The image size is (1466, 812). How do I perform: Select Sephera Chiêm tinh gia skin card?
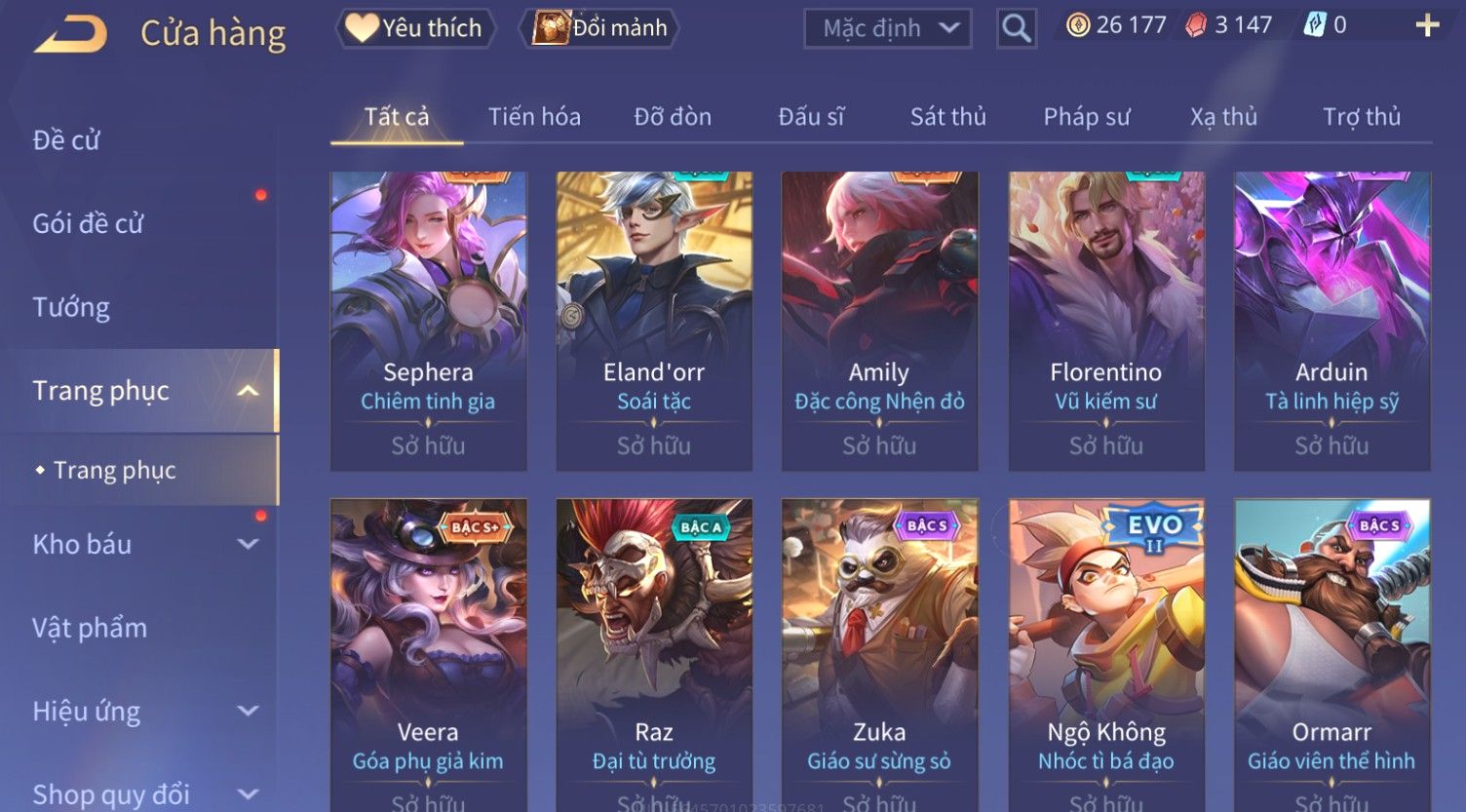click(x=429, y=322)
